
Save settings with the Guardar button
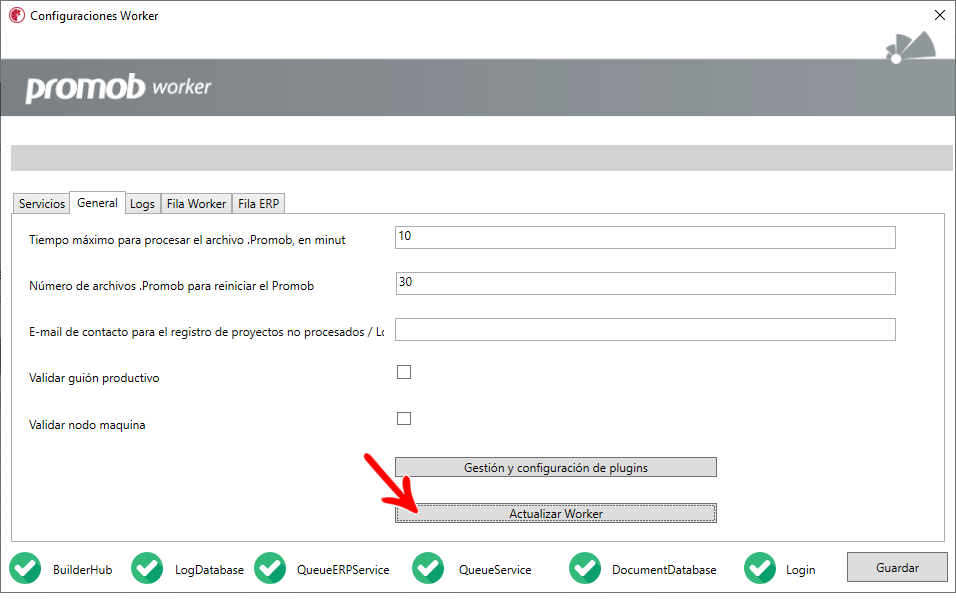click(x=897, y=567)
